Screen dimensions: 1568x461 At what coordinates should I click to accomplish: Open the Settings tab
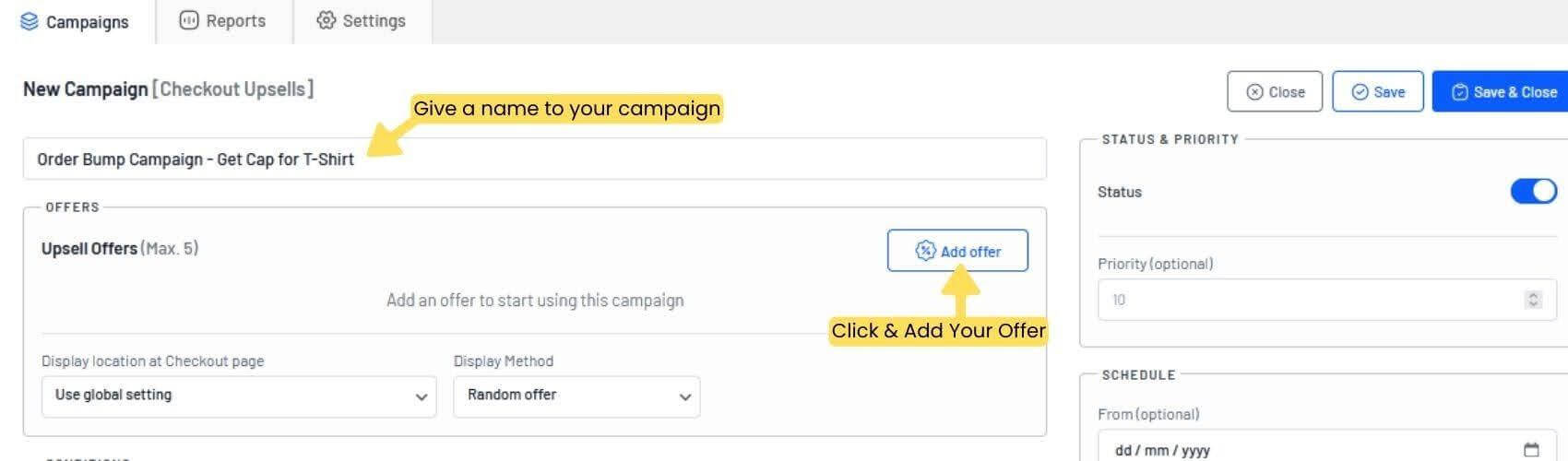(362, 21)
